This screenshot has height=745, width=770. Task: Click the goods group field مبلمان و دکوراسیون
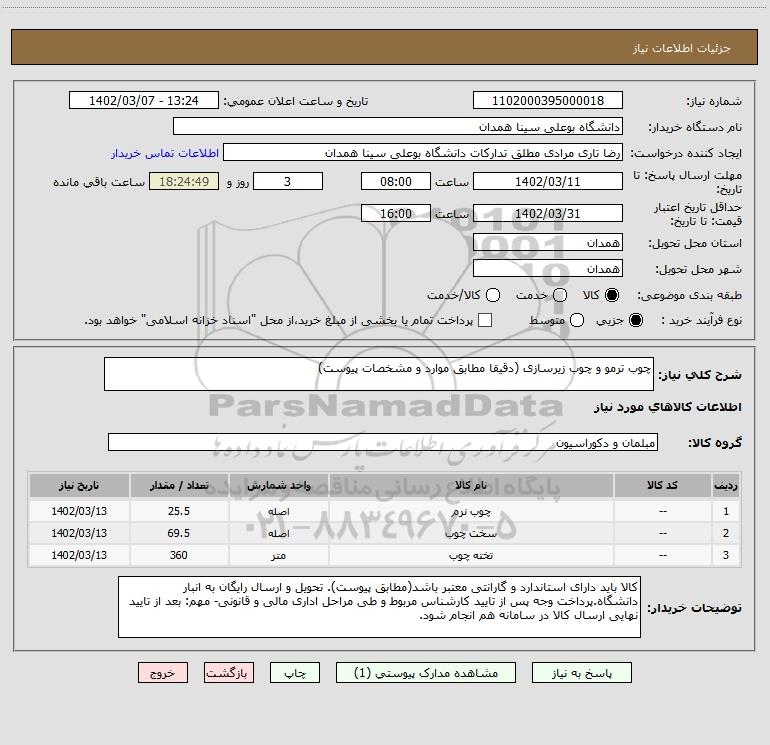pyautogui.click(x=383, y=442)
